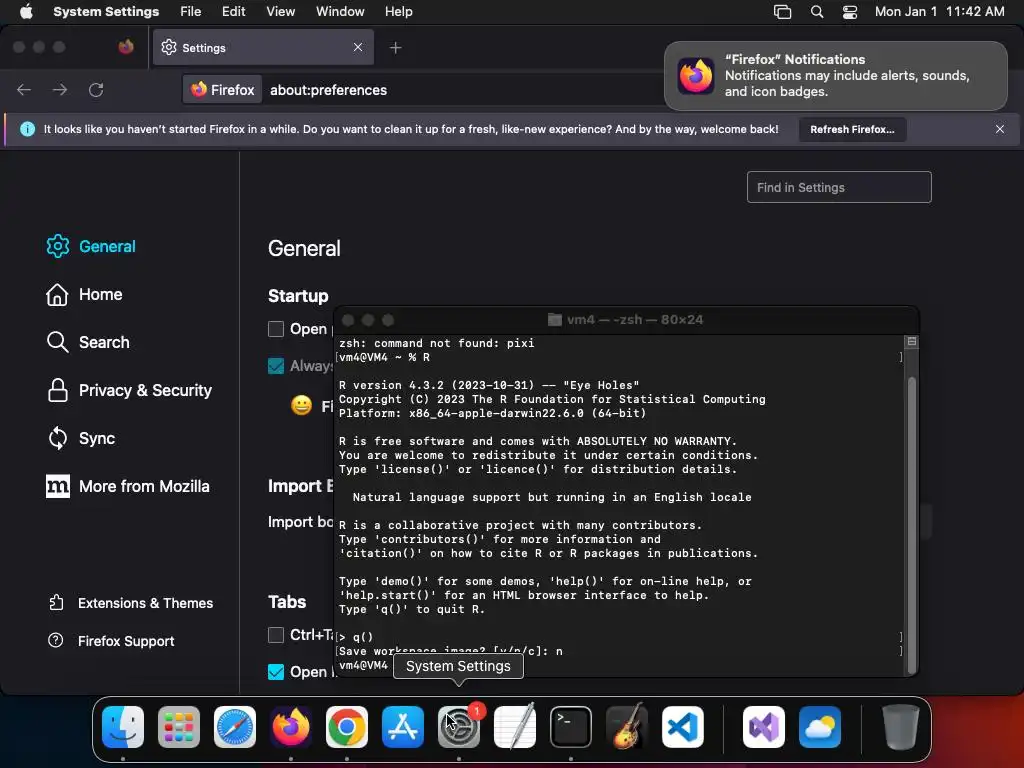The image size is (1024, 768).
Task: Open the Help menu
Action: click(x=398, y=12)
